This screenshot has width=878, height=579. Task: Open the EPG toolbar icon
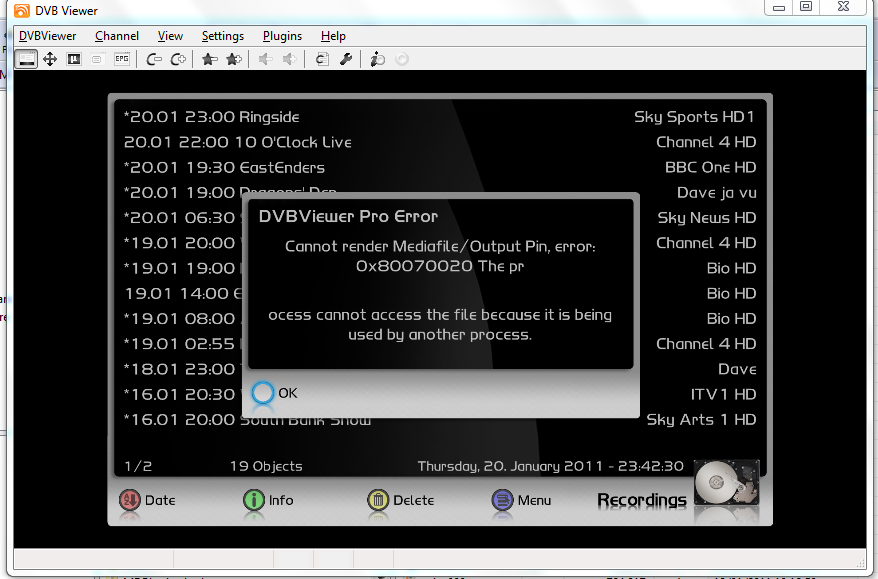(122, 59)
